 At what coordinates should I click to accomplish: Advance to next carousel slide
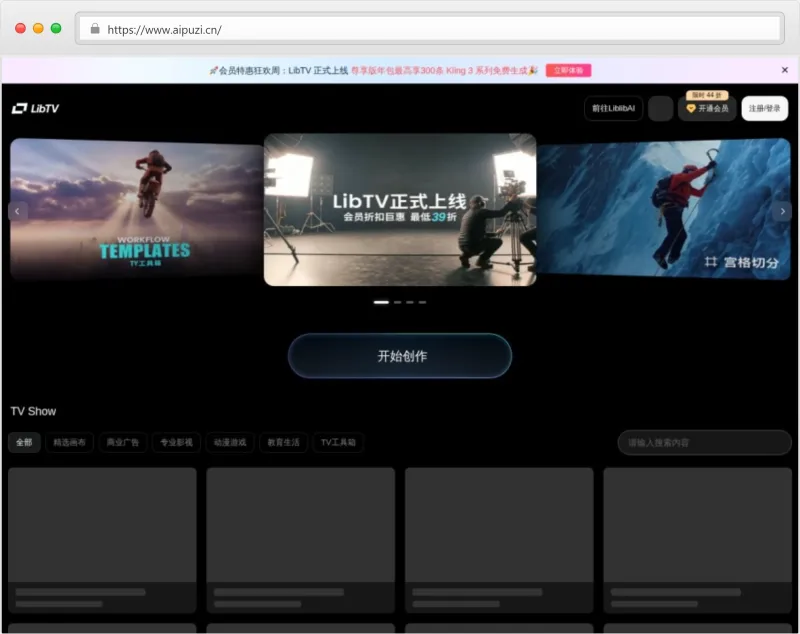coord(782,211)
